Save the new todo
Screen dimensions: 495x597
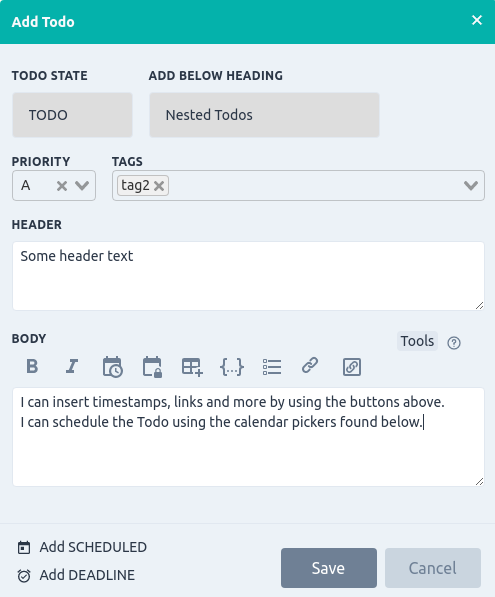(x=329, y=568)
